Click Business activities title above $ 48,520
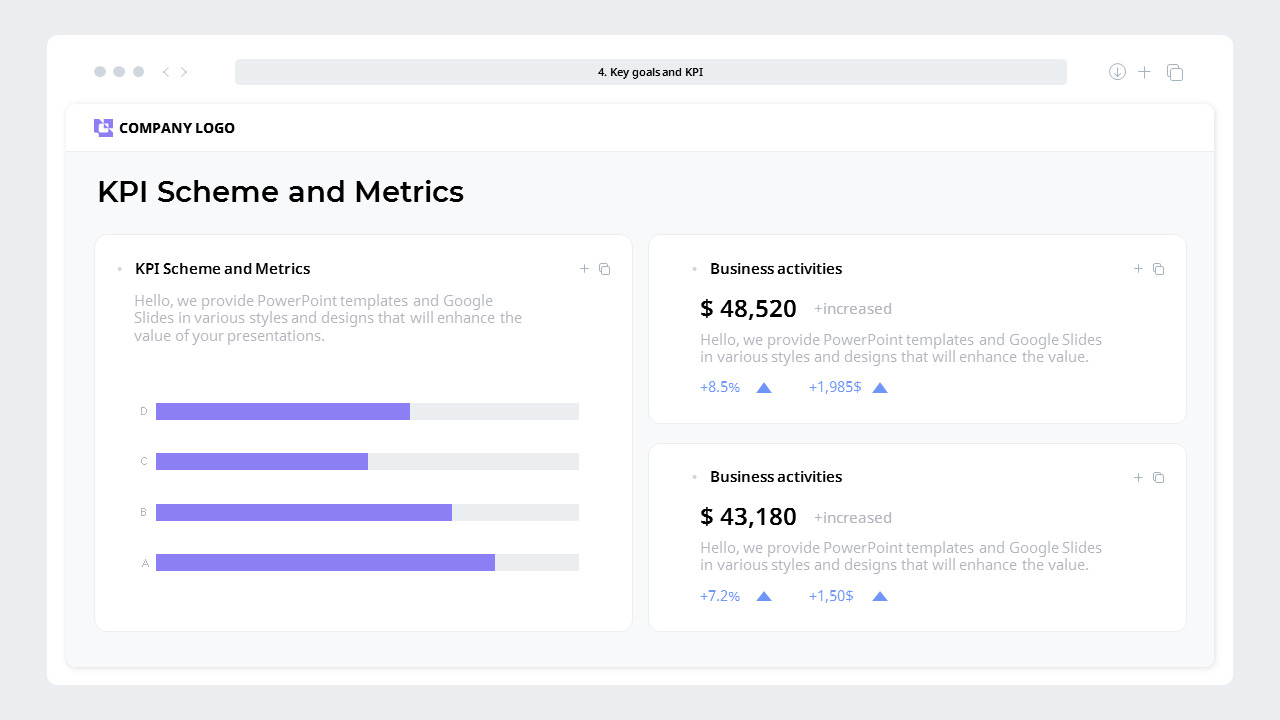The width and height of the screenshot is (1280, 720). click(x=776, y=269)
